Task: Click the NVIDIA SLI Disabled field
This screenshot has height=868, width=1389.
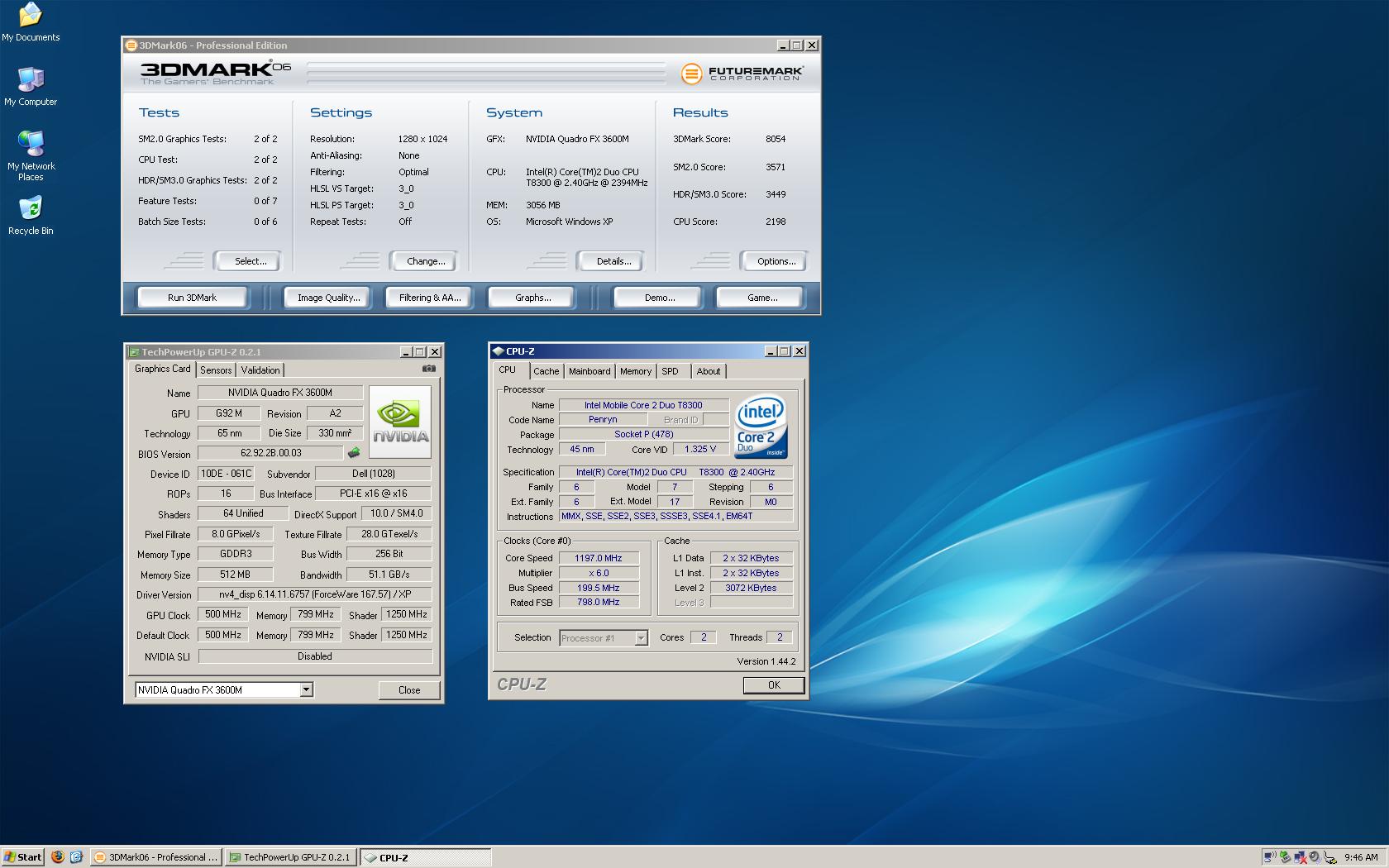Action: tap(315, 656)
